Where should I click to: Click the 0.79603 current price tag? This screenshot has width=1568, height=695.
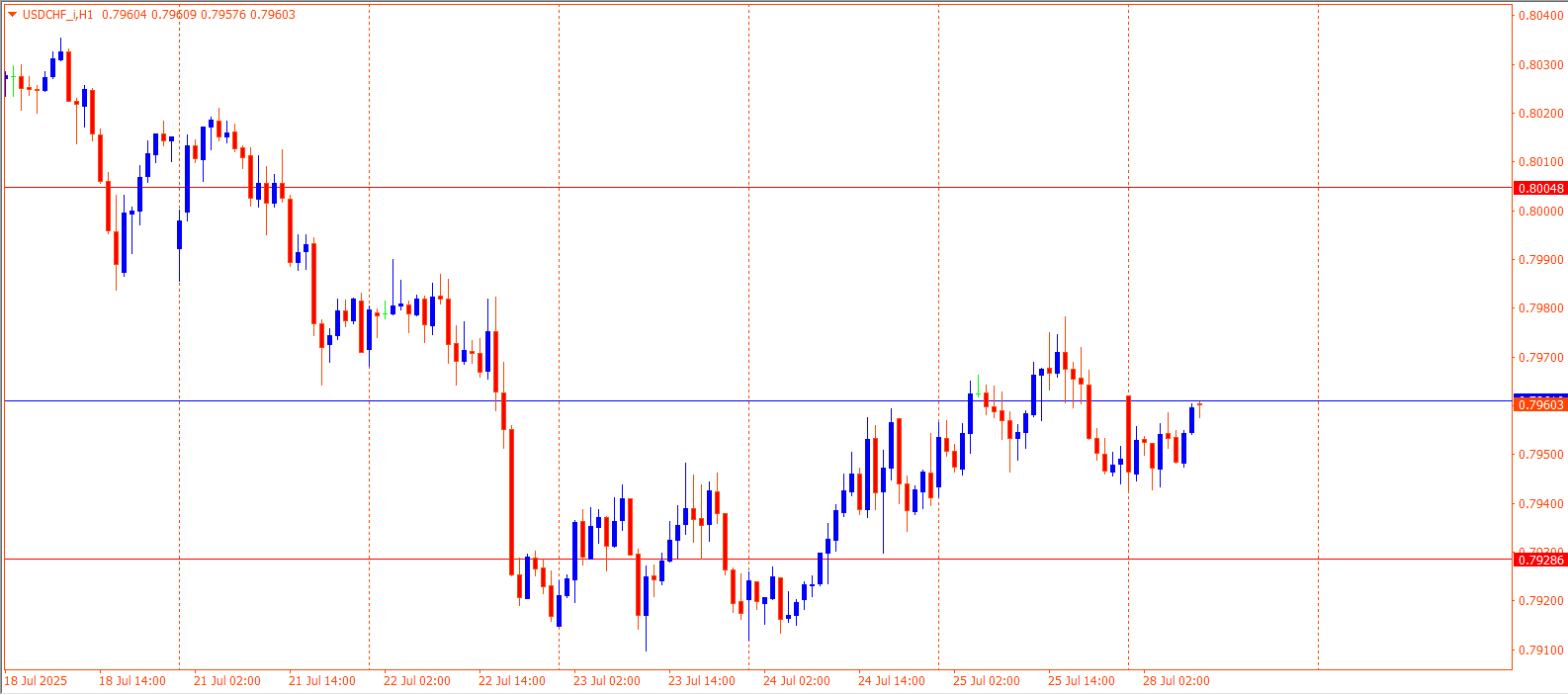(1540, 404)
